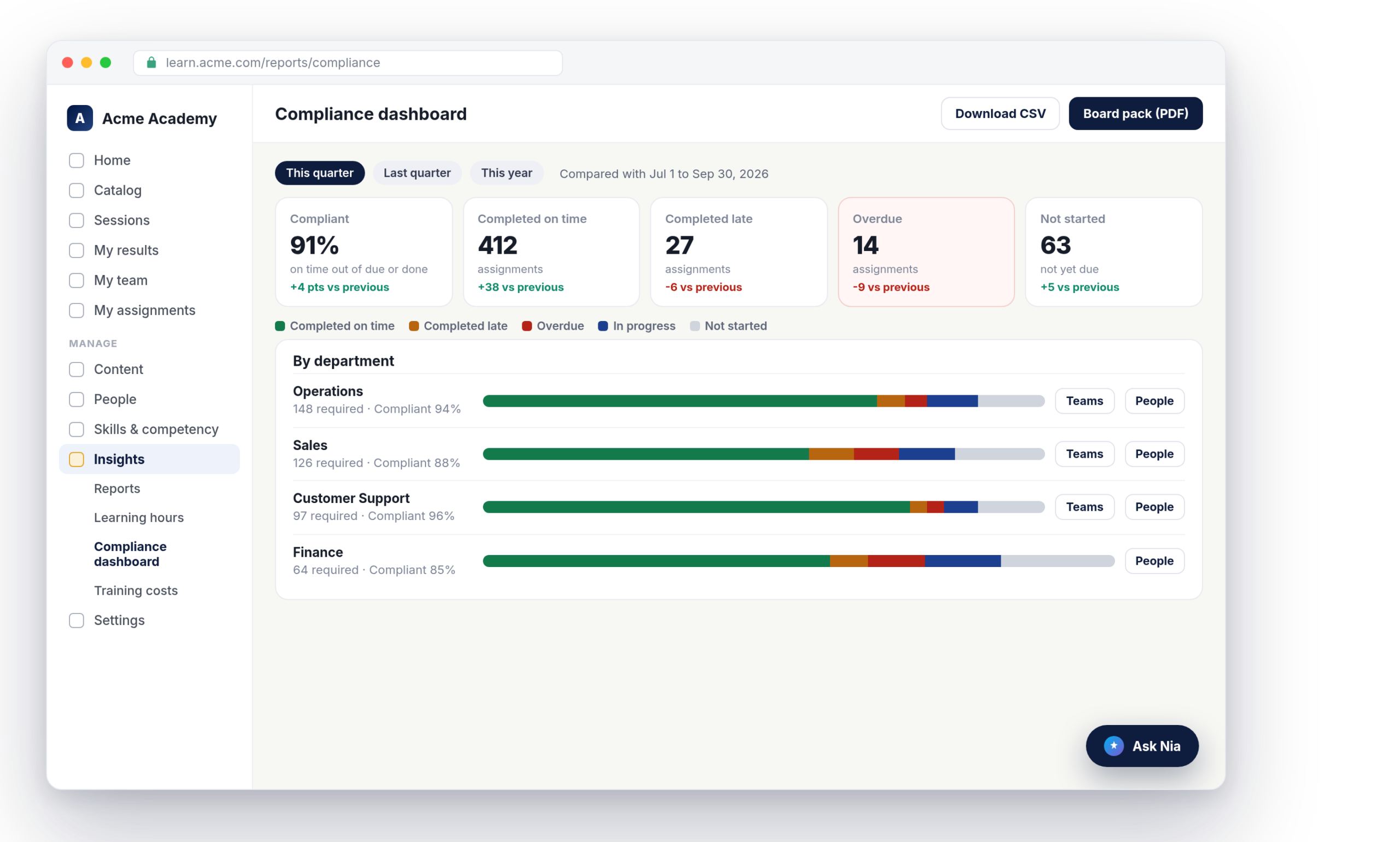Image resolution: width=1400 pixels, height=842 pixels.
Task: Open Compliance dashboard submenu item
Action: [x=131, y=554]
